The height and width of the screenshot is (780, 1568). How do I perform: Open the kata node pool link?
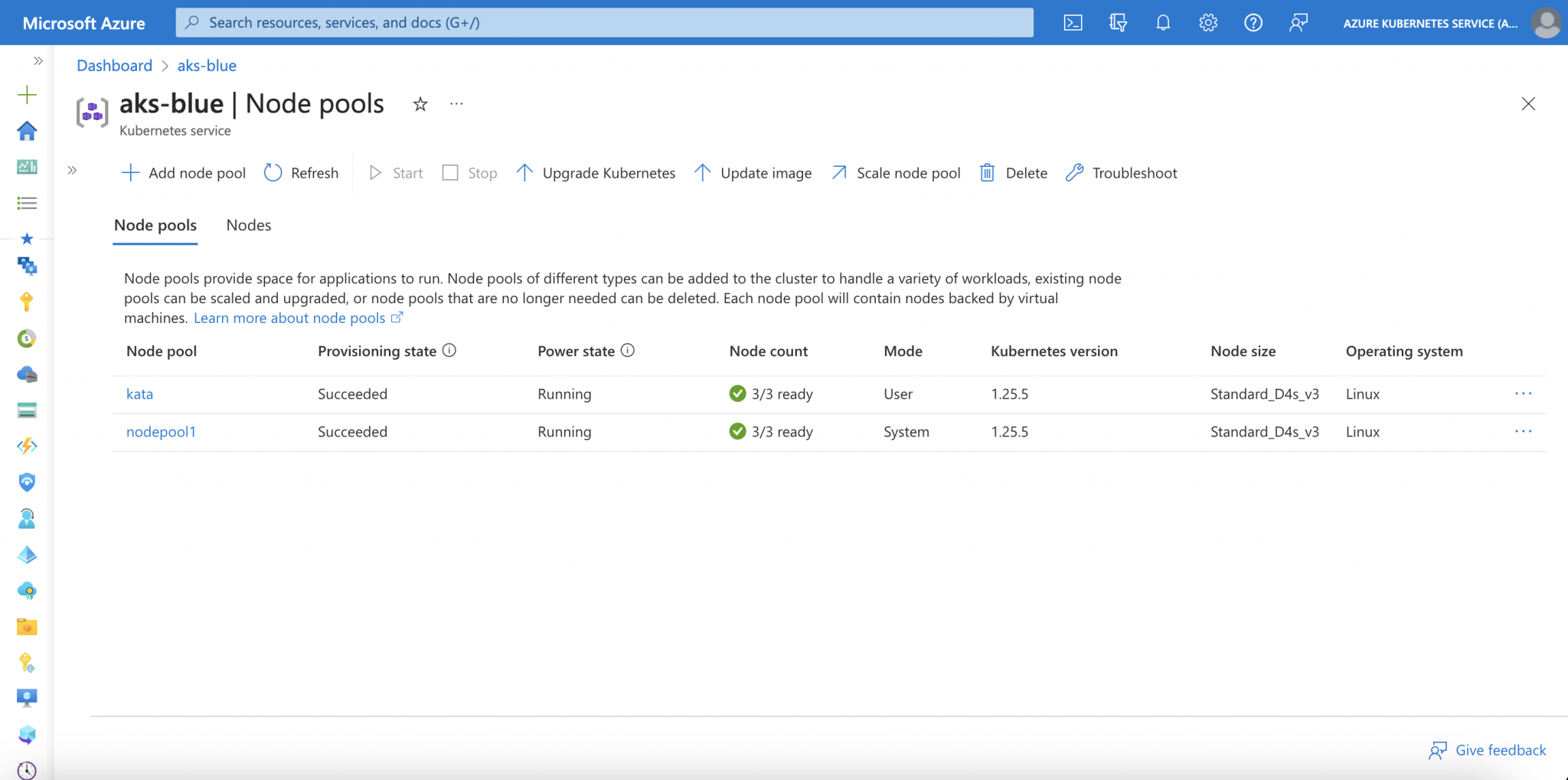click(139, 393)
